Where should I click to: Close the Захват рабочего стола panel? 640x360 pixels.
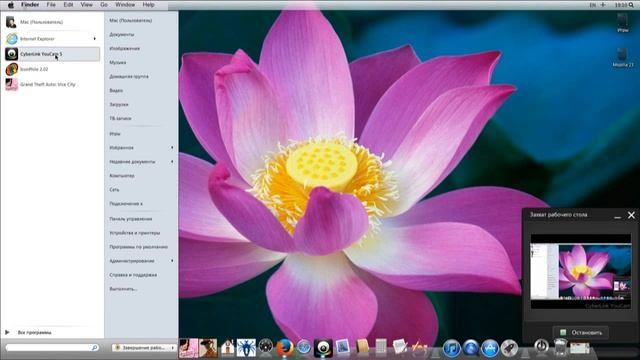631,215
